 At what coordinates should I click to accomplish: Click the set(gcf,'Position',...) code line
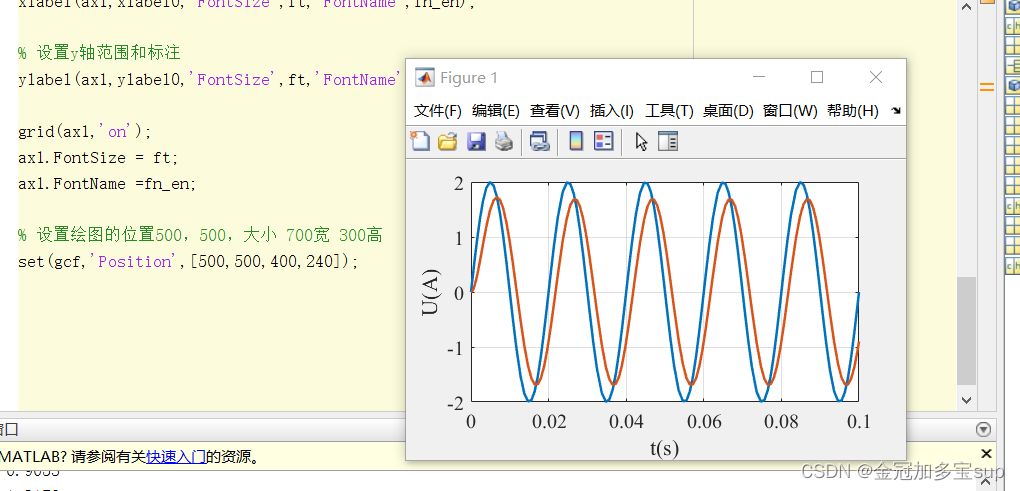point(188,261)
